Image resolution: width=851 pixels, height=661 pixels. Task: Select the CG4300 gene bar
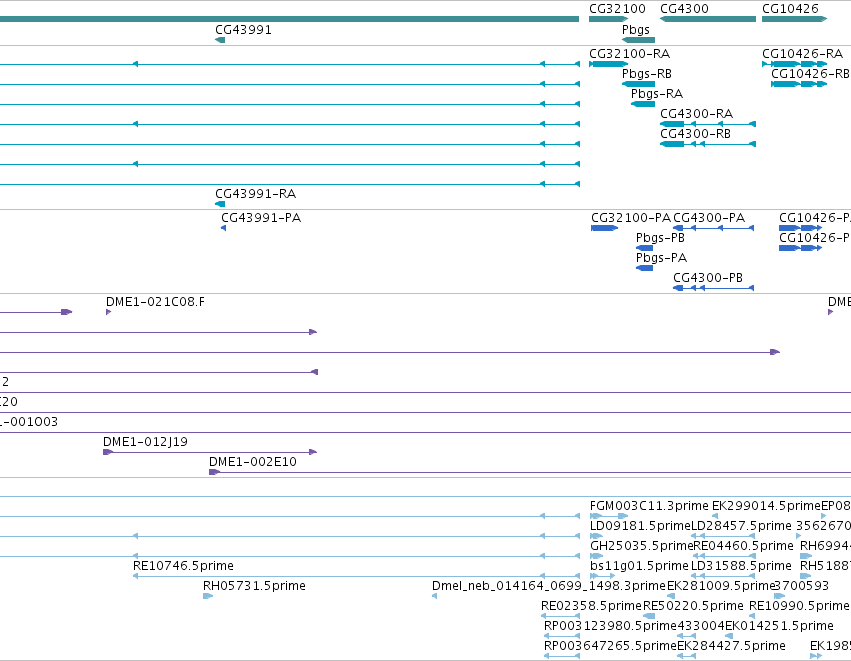coord(708,19)
